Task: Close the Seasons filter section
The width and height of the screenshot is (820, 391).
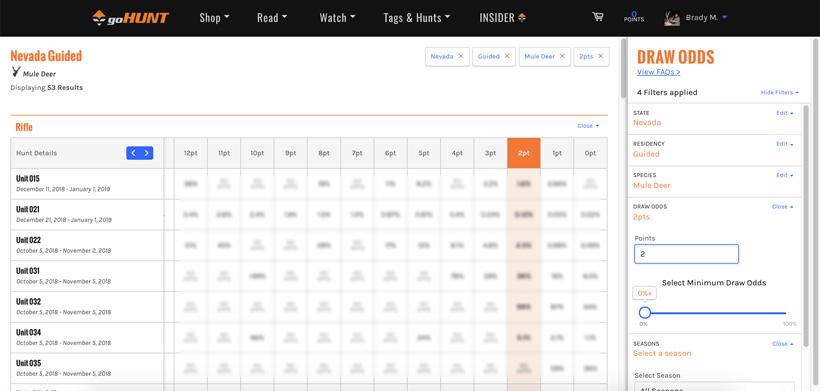Action: (x=782, y=344)
